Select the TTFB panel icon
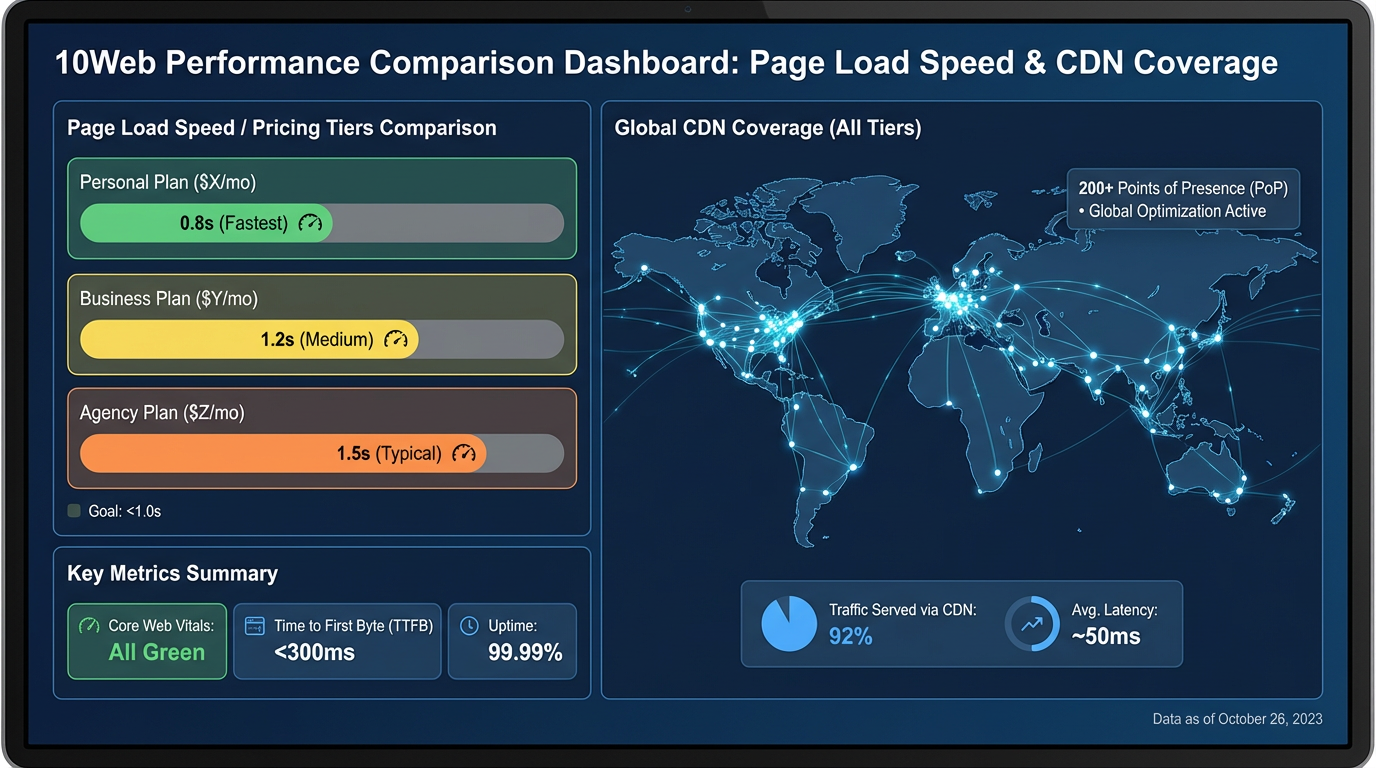This screenshot has height=768, width=1376. coord(253,625)
